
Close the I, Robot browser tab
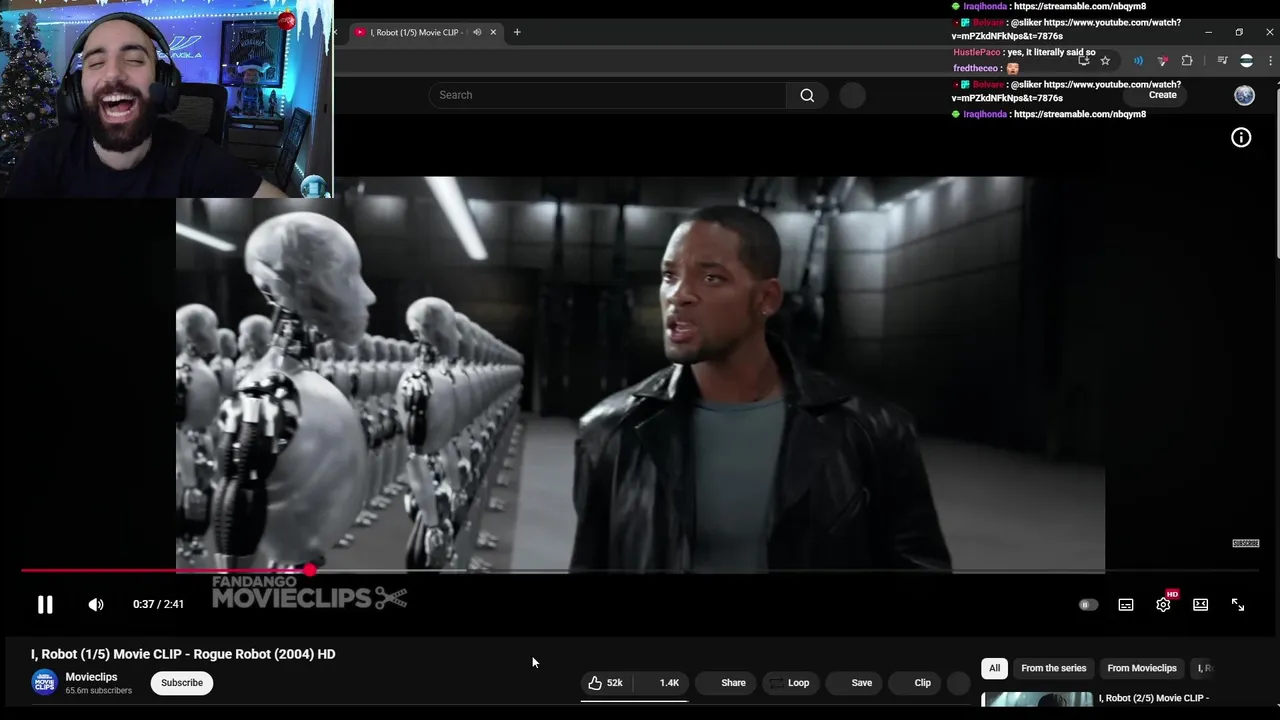493,32
